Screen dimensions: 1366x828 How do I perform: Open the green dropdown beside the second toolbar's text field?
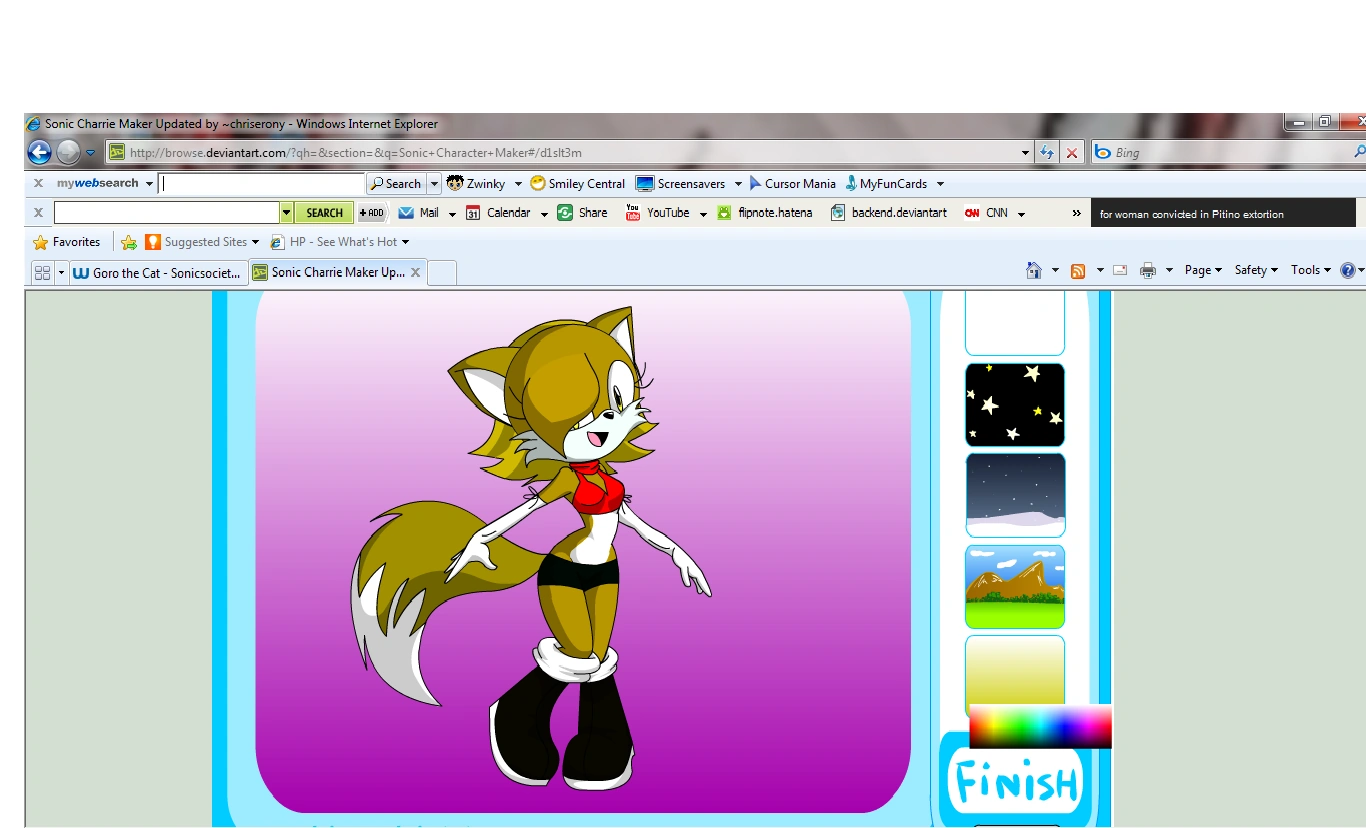[x=287, y=213]
